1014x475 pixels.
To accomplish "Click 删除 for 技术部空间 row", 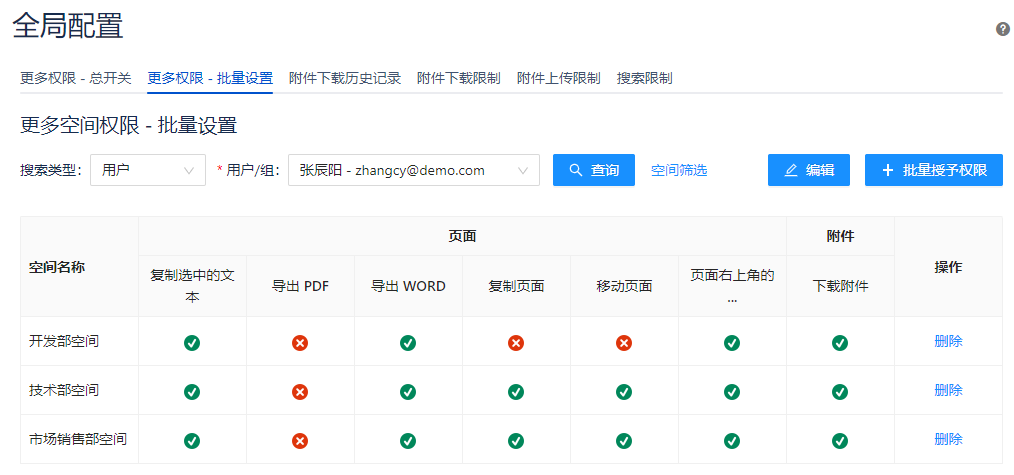I will point(948,391).
